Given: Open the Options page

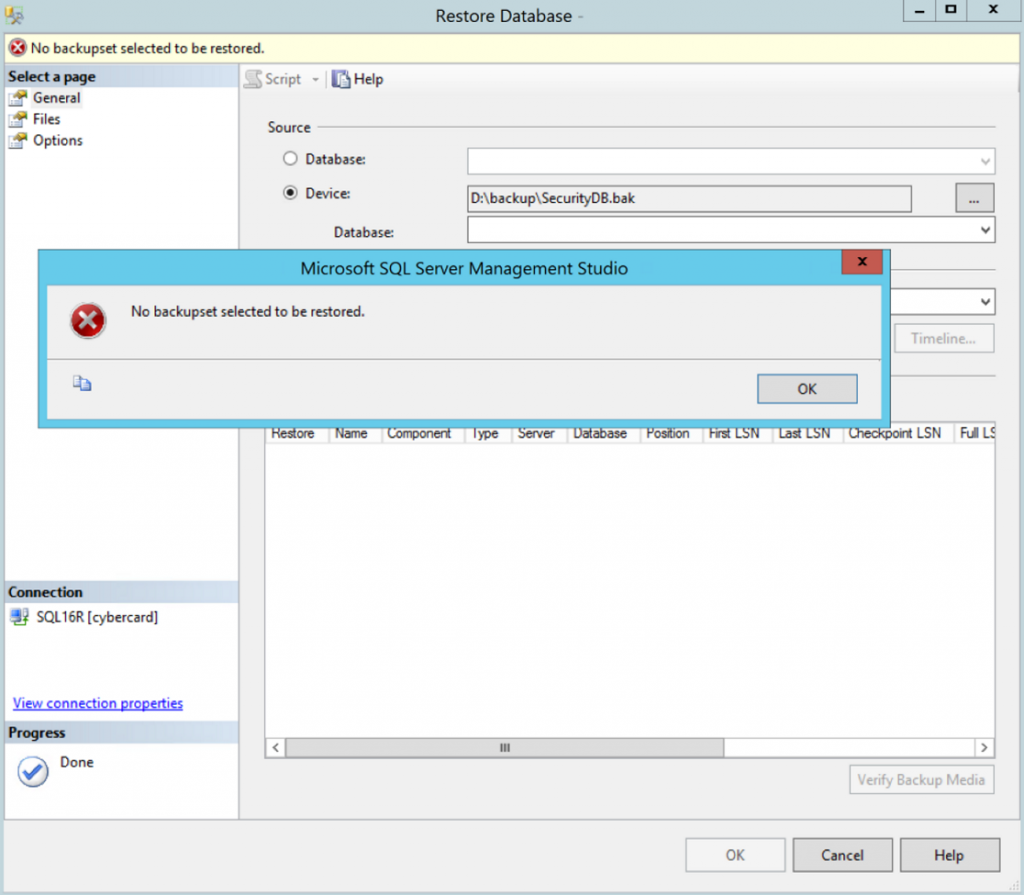Looking at the screenshot, I should 57,140.
